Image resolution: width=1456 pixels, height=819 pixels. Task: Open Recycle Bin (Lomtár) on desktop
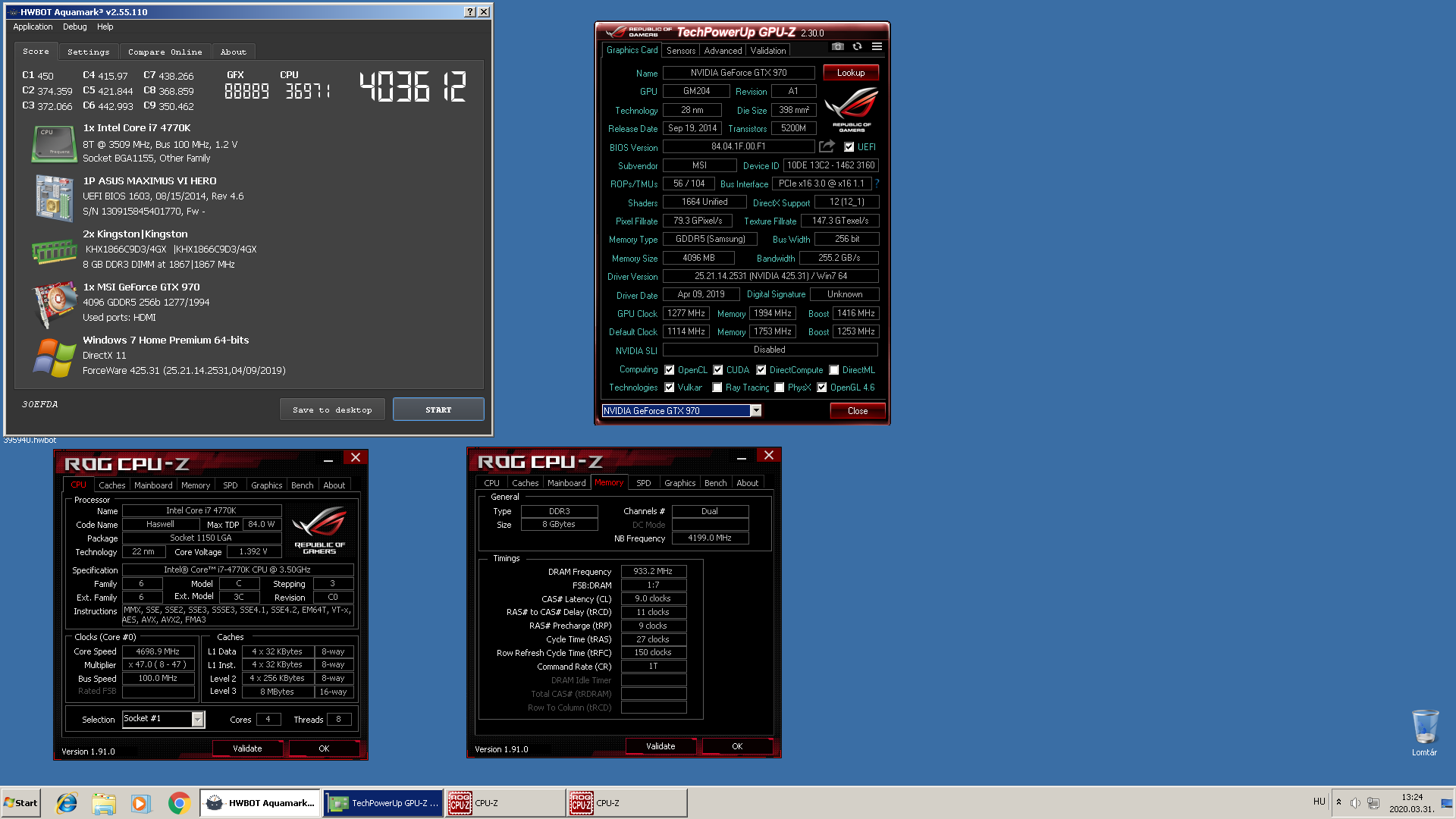tap(1424, 733)
